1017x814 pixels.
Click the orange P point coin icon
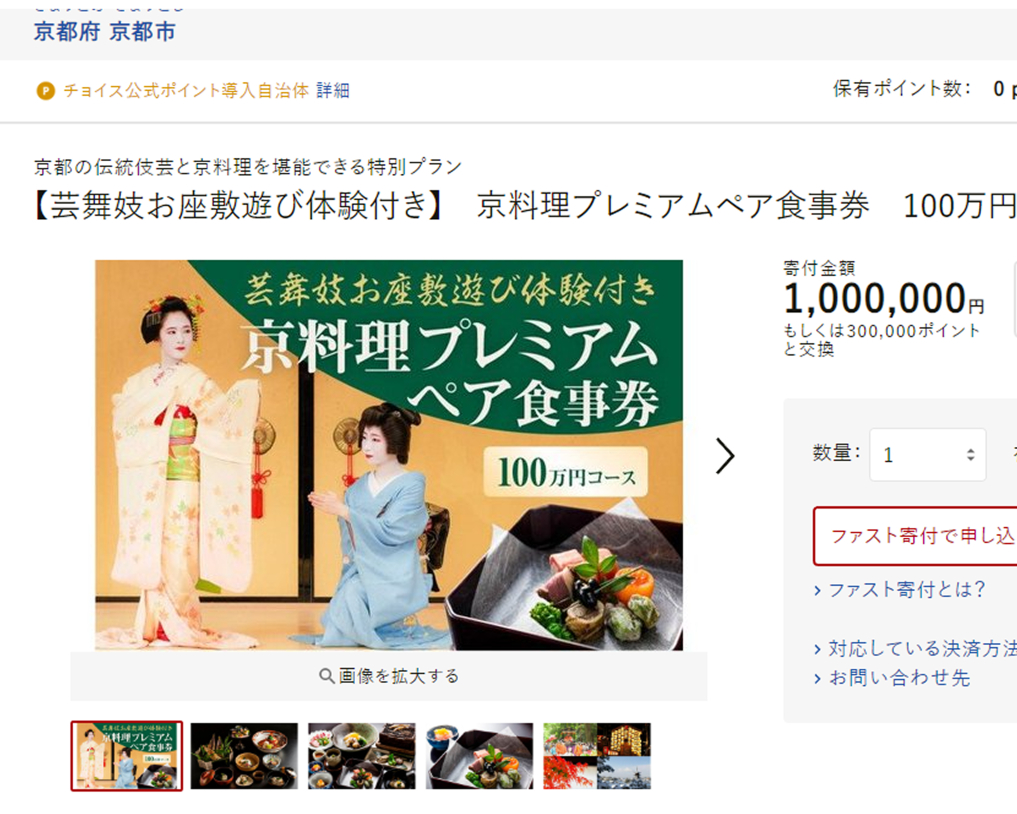pos(45,91)
